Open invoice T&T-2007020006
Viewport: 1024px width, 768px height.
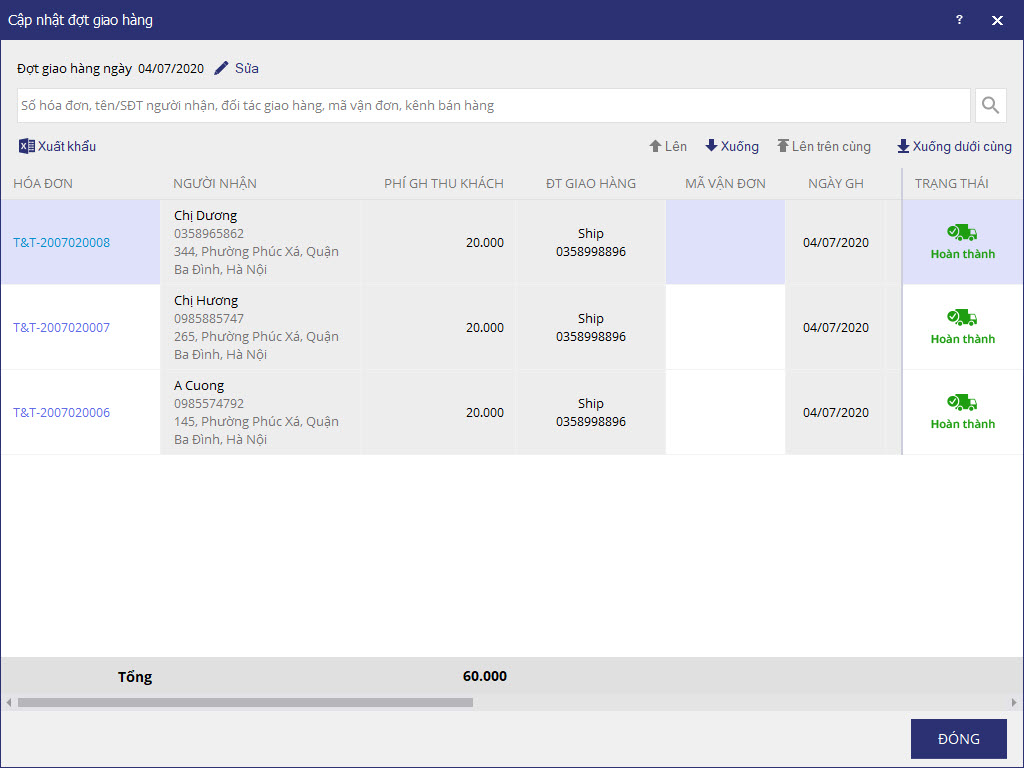coord(61,412)
